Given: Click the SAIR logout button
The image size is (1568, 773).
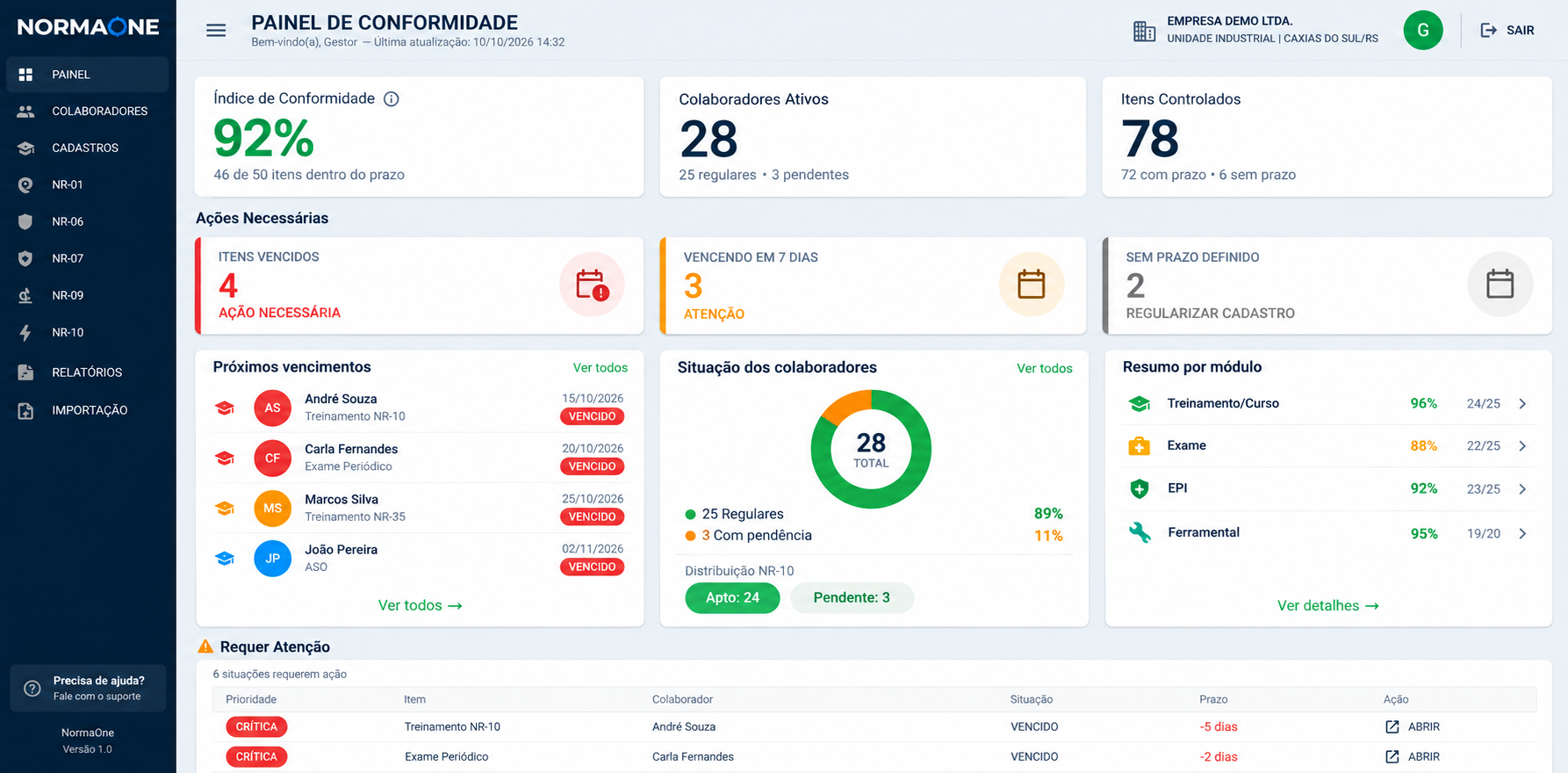Looking at the screenshot, I should [1507, 30].
